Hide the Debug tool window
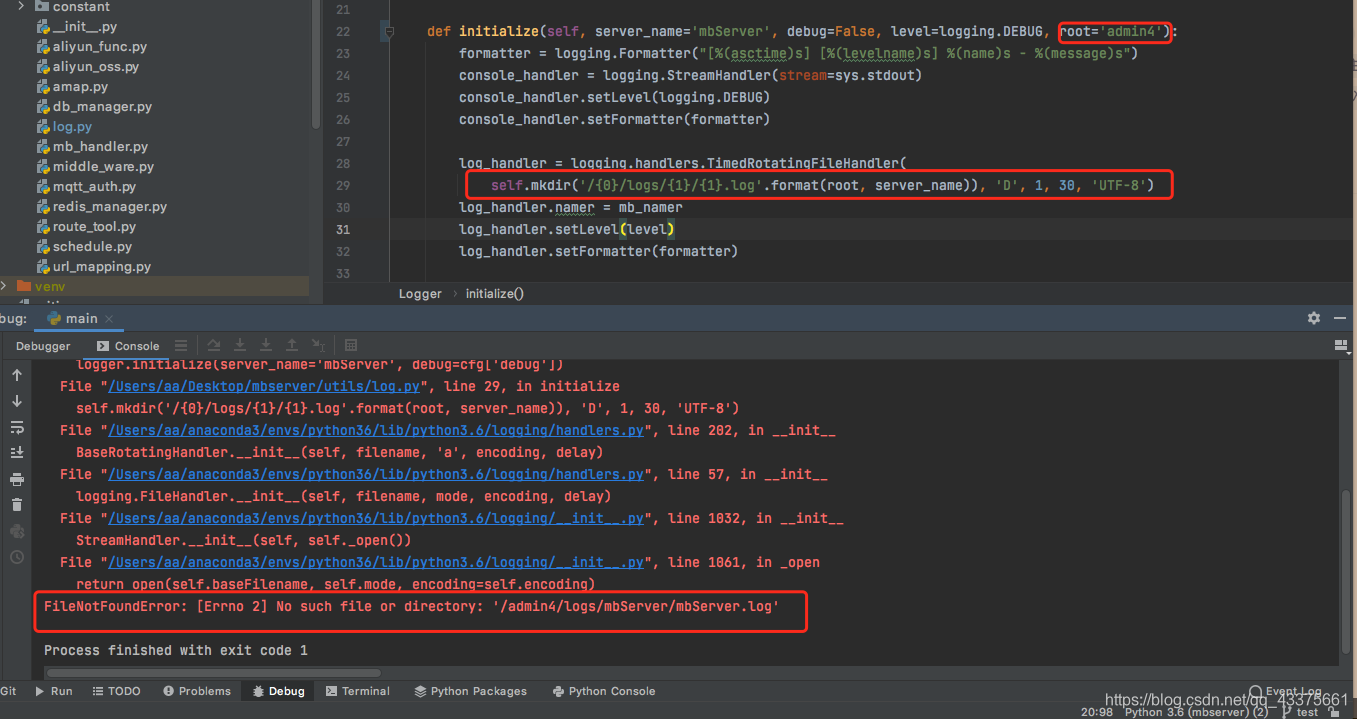 [x=1342, y=318]
